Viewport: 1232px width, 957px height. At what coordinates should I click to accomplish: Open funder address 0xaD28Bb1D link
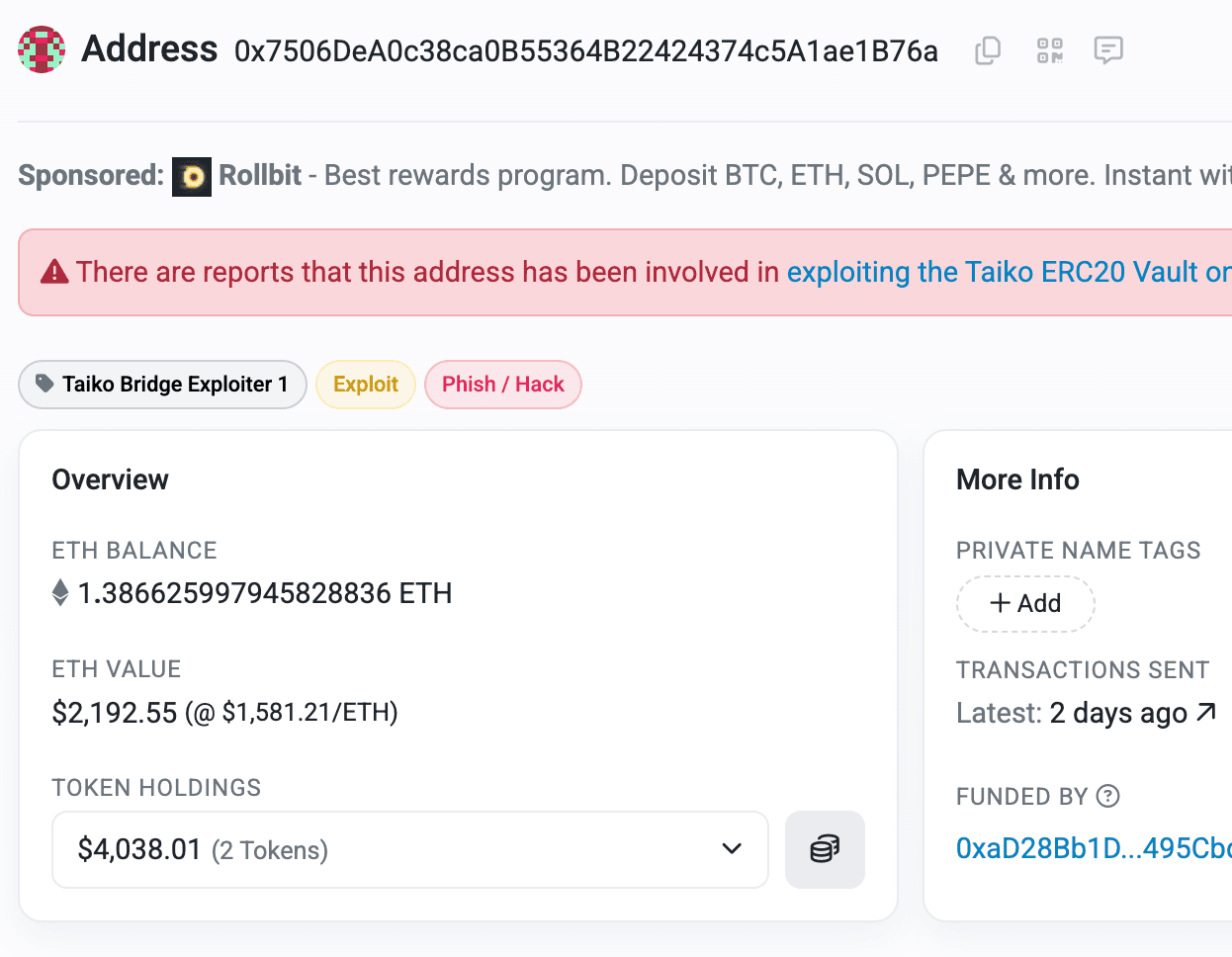click(x=1094, y=848)
